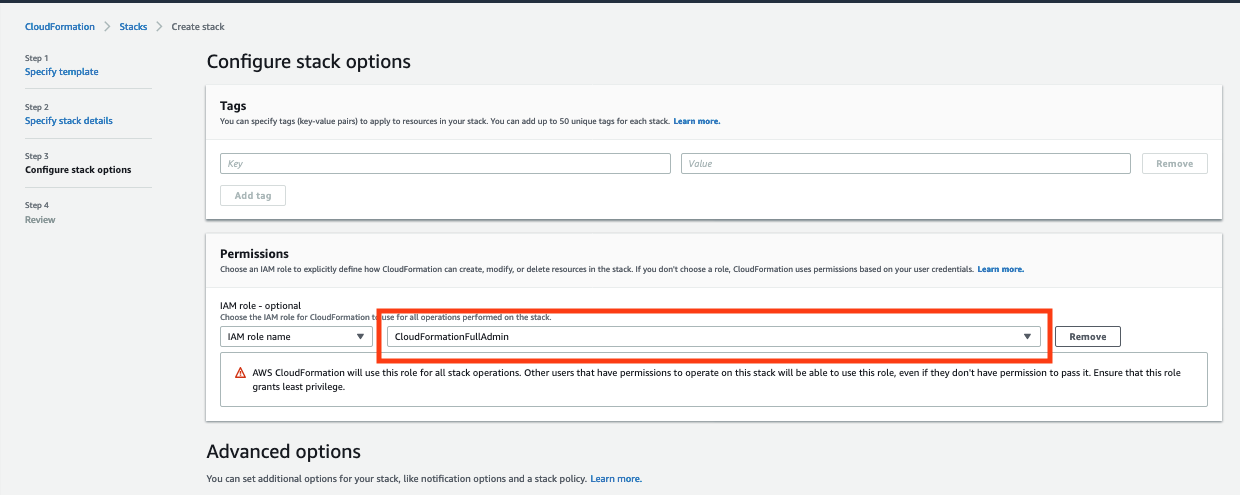The image size is (1240, 495).
Task: Open the Learn more link in the Permissions section
Action: pyautogui.click(x=1001, y=269)
